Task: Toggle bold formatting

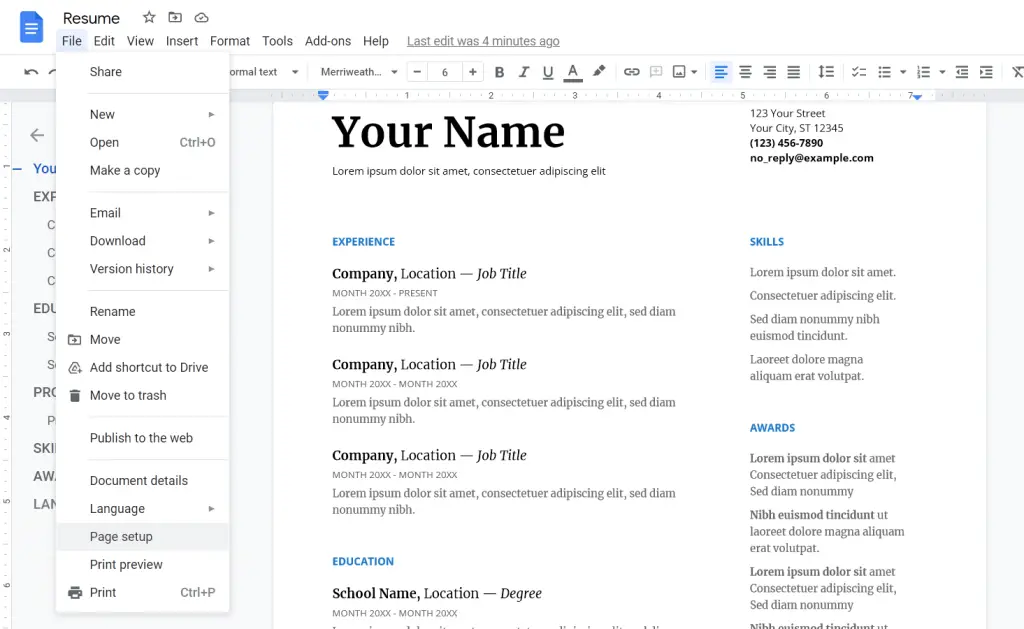Action: click(499, 72)
